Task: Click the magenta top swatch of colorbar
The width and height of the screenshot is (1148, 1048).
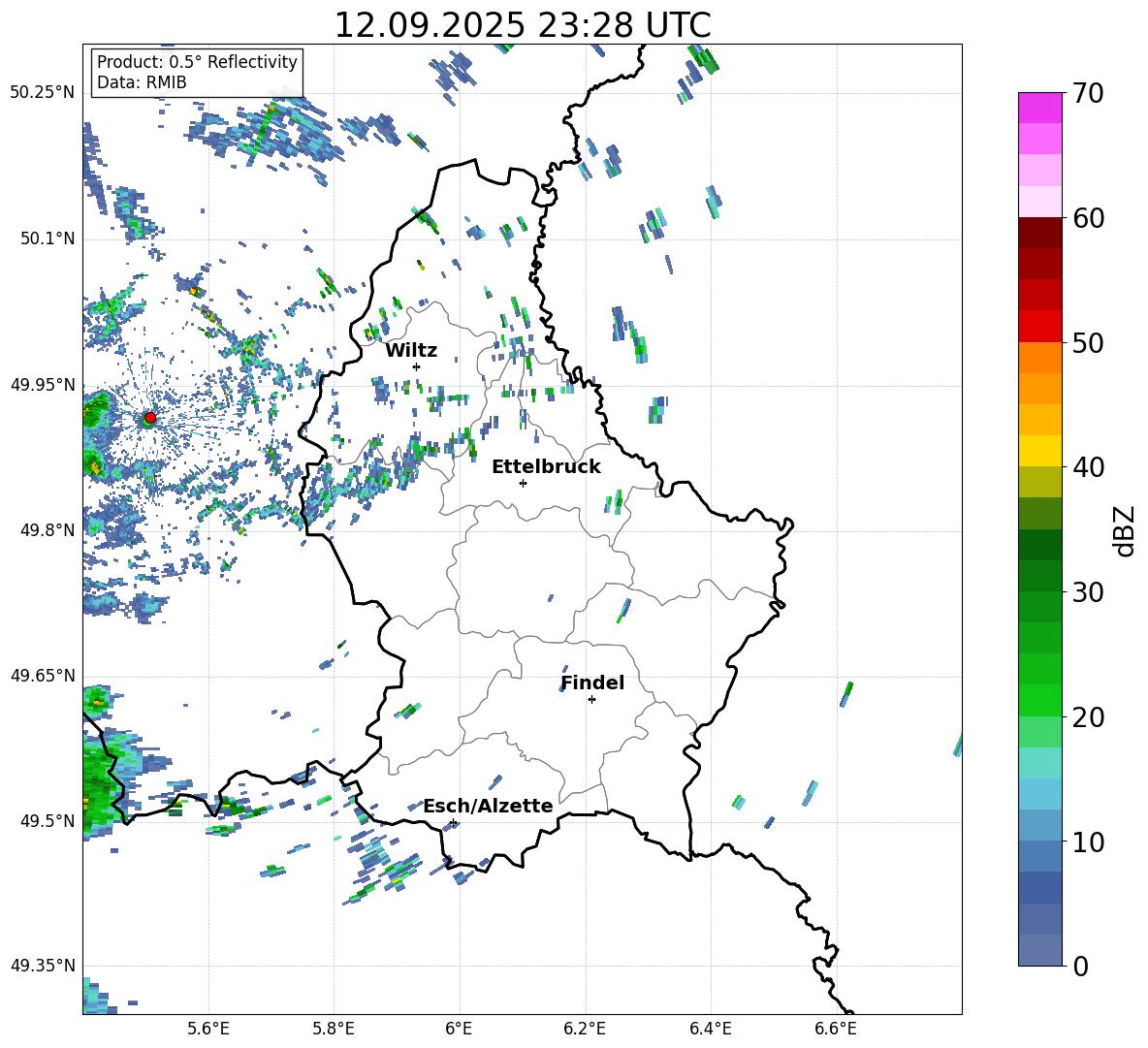Action: (x=1039, y=109)
